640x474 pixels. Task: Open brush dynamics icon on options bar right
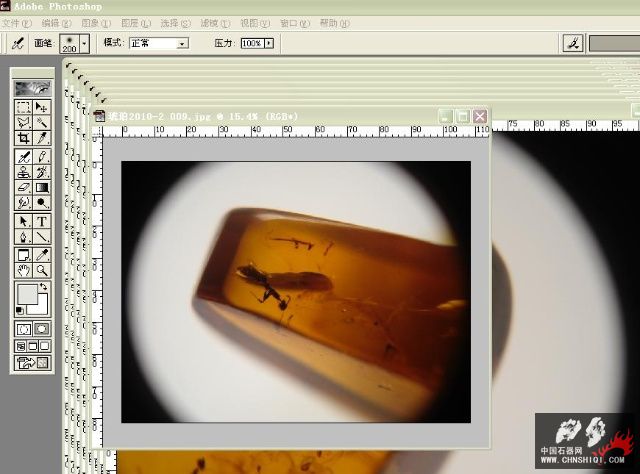tap(573, 43)
